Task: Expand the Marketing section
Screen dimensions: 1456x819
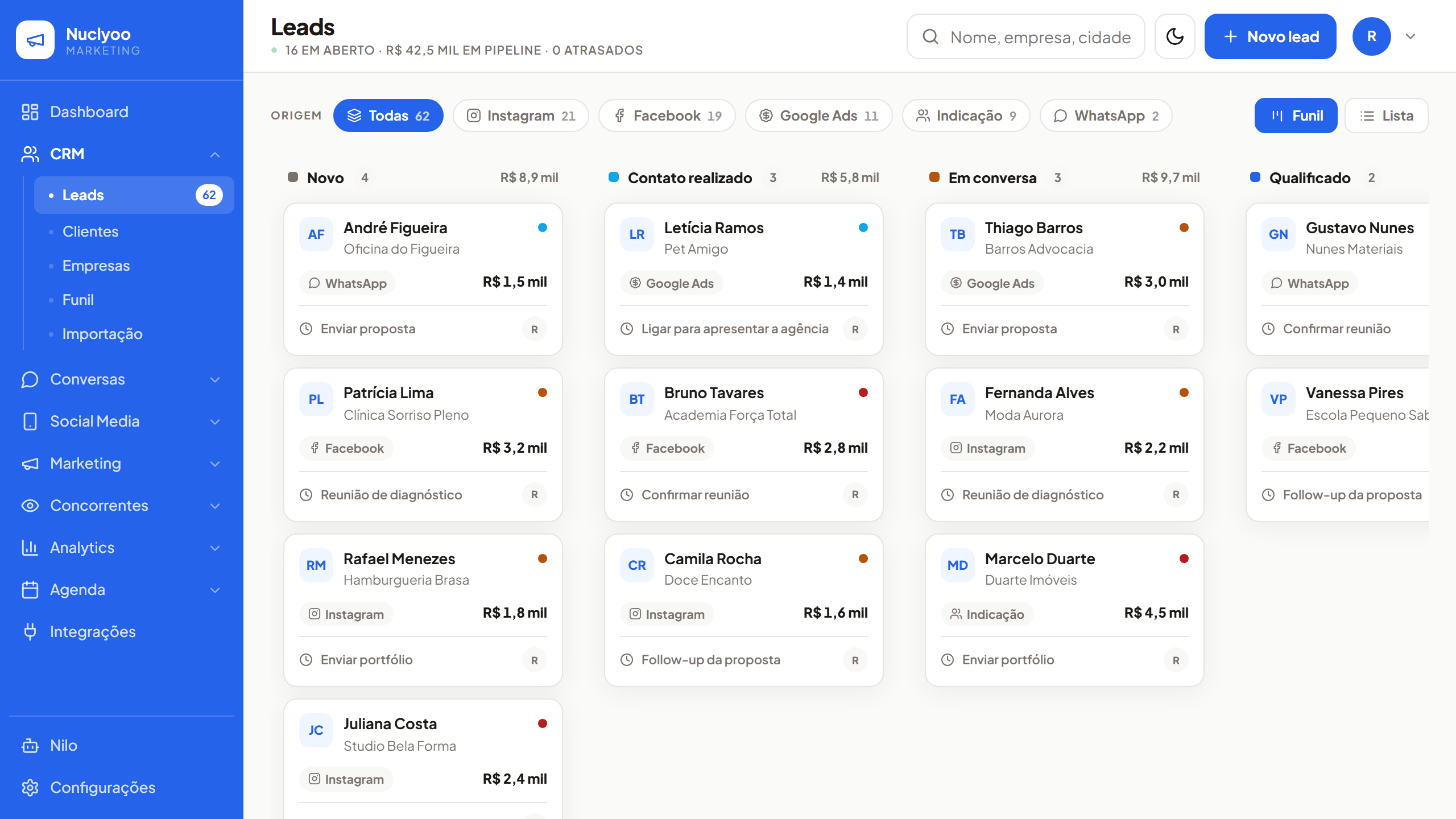Action: [215, 464]
